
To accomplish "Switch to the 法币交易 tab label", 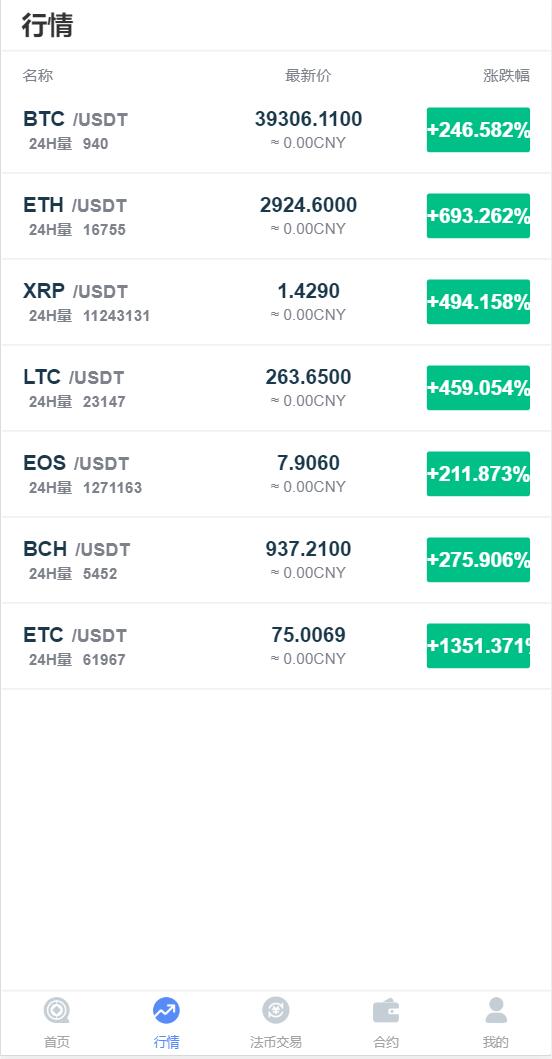I will pyautogui.click(x=276, y=1042).
